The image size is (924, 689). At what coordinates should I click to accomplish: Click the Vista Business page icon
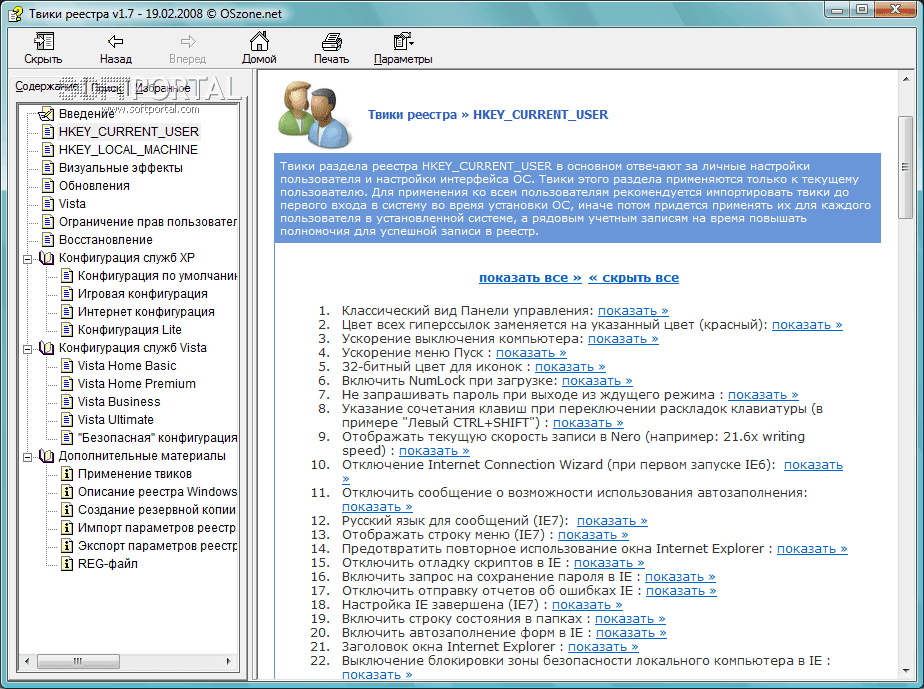click(67, 401)
